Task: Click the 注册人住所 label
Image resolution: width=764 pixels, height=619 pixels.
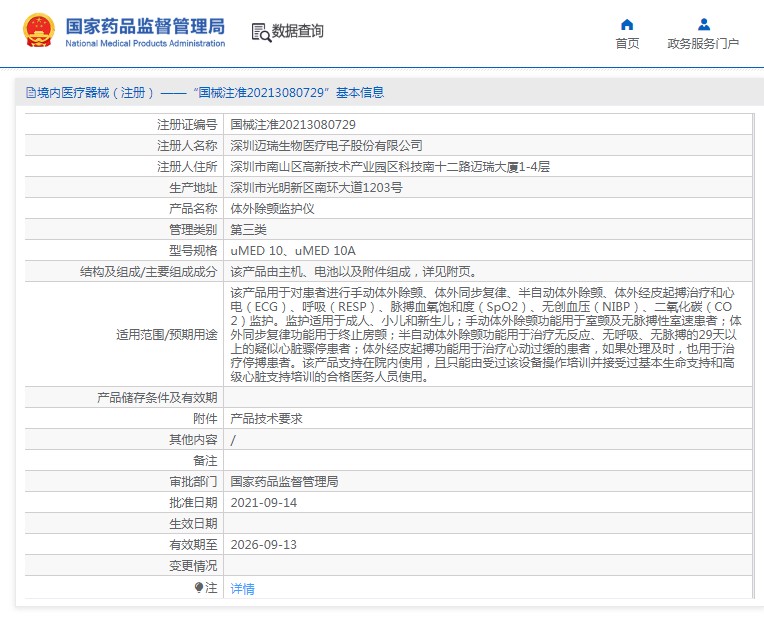Action: (x=187, y=167)
